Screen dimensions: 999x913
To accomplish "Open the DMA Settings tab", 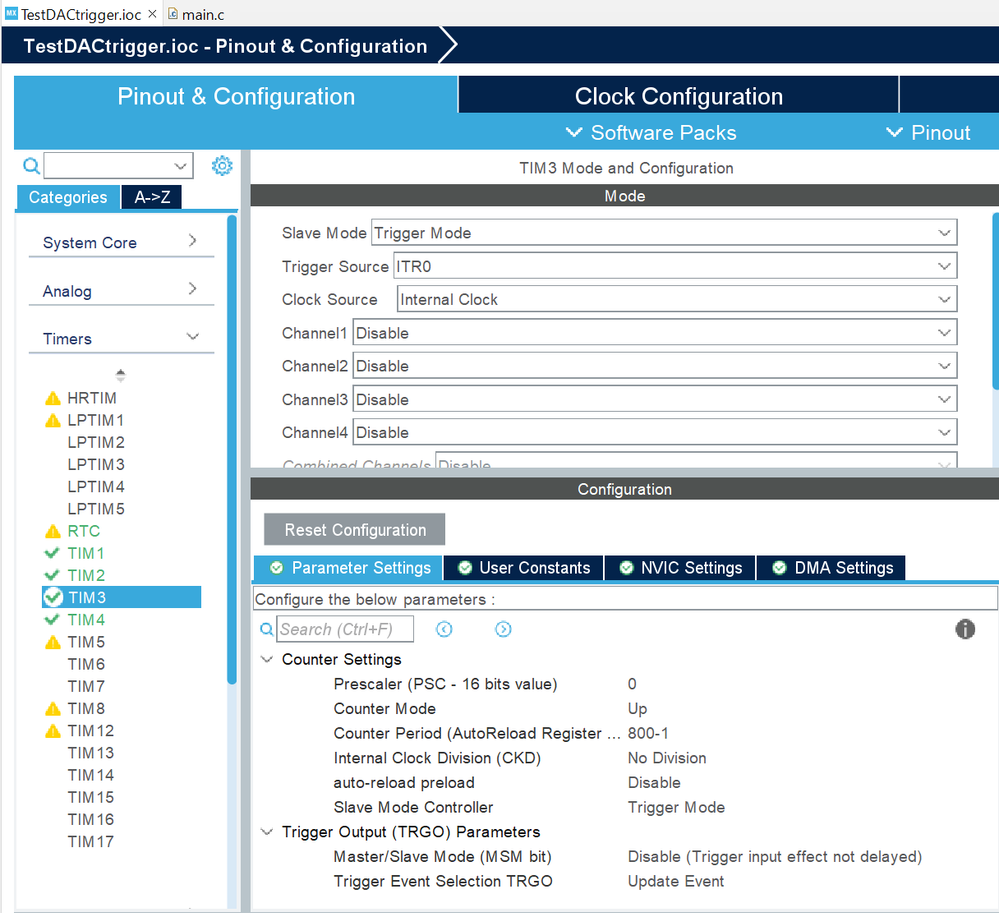I will point(831,568).
